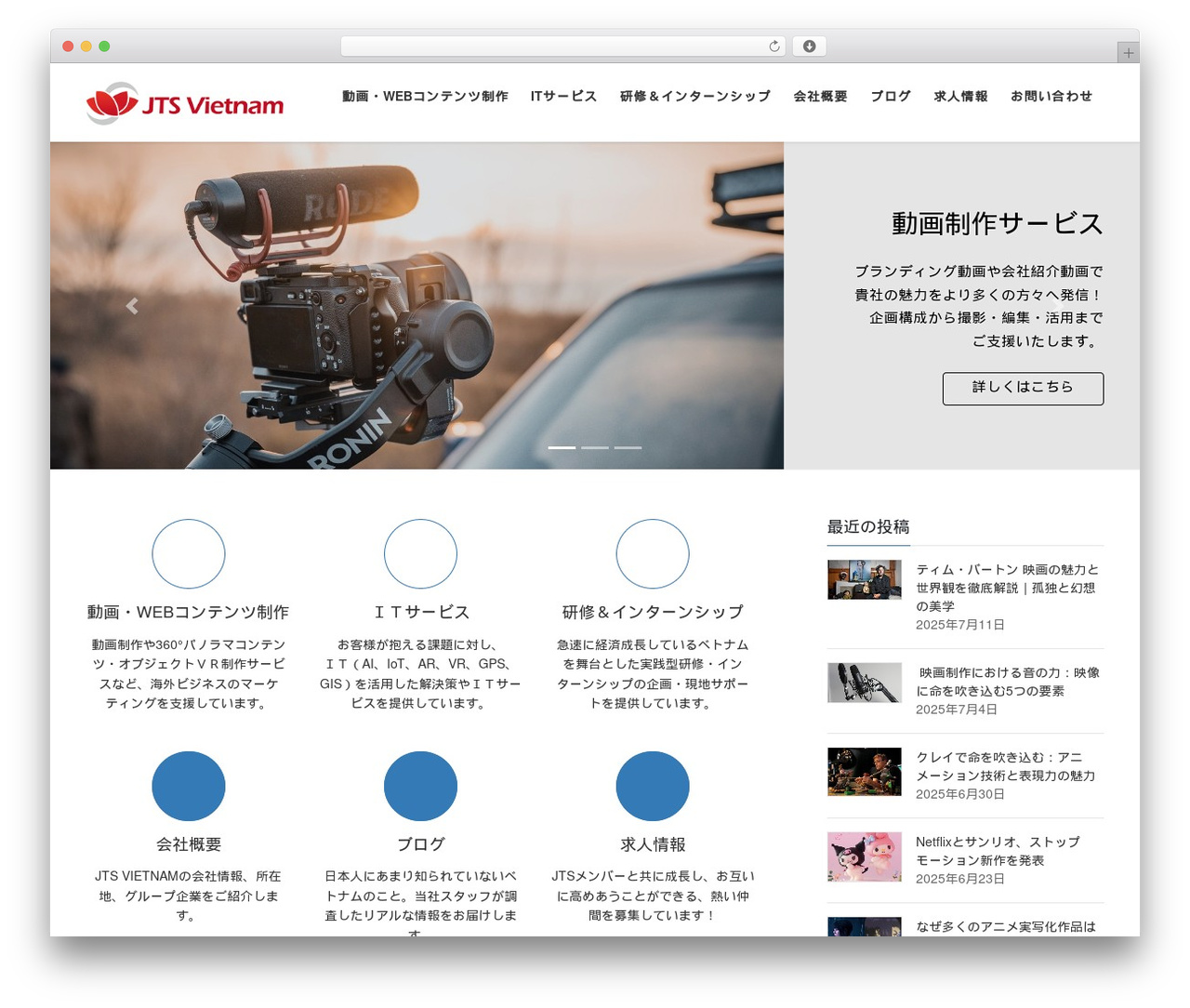
Task: Click the blue circle above ブログ heading
Action: (420, 787)
